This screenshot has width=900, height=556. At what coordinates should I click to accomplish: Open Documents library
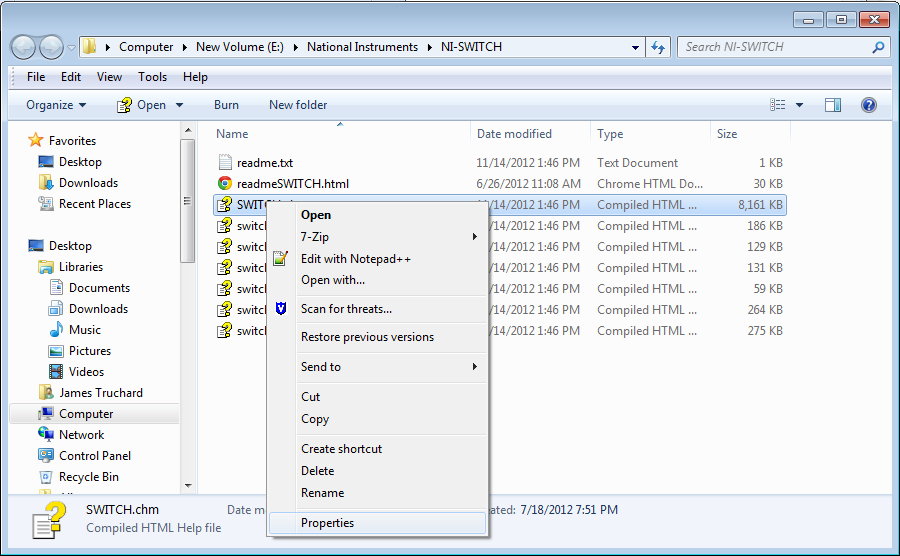coord(99,287)
